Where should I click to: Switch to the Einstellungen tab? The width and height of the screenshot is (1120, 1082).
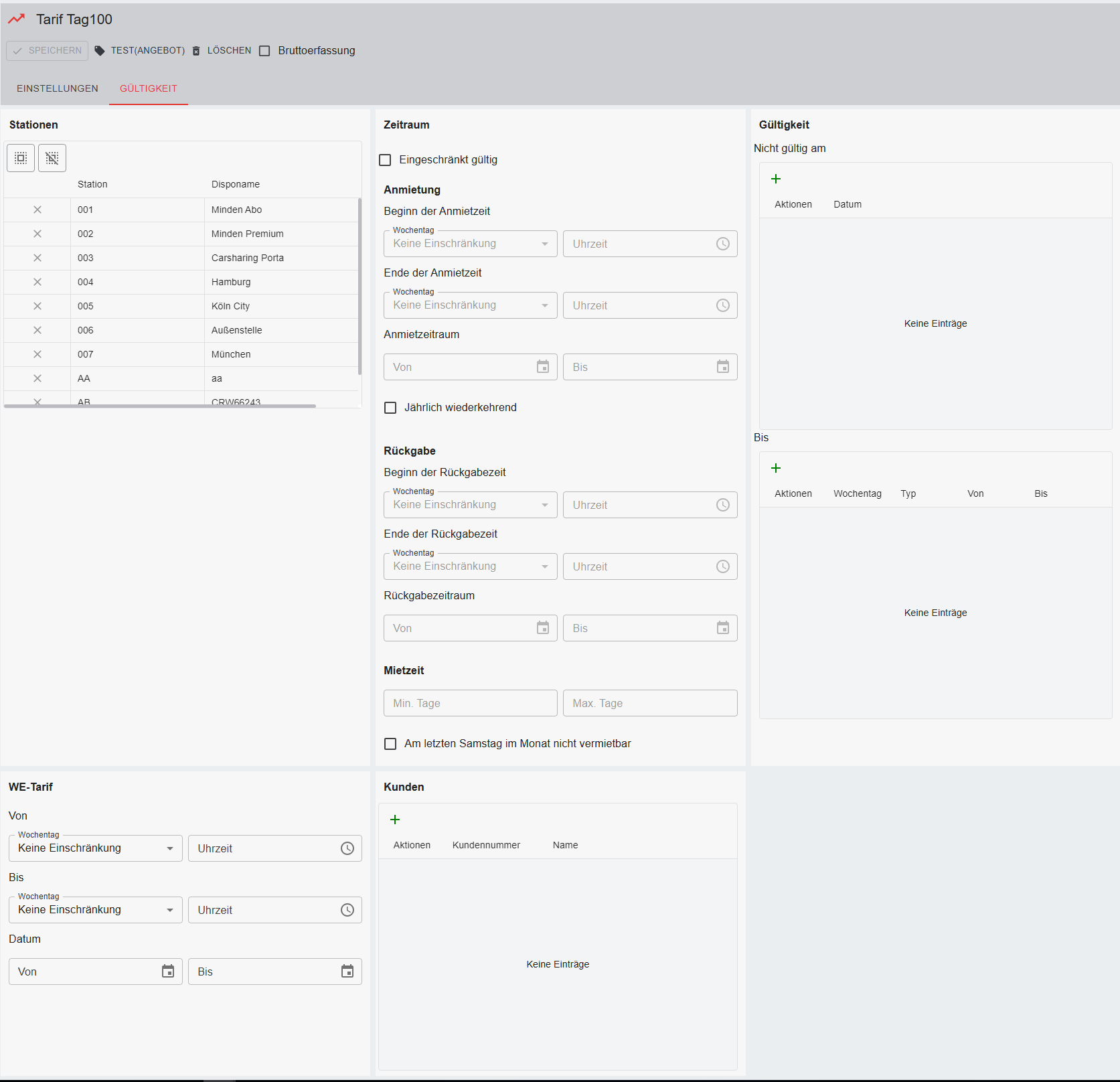(x=58, y=88)
